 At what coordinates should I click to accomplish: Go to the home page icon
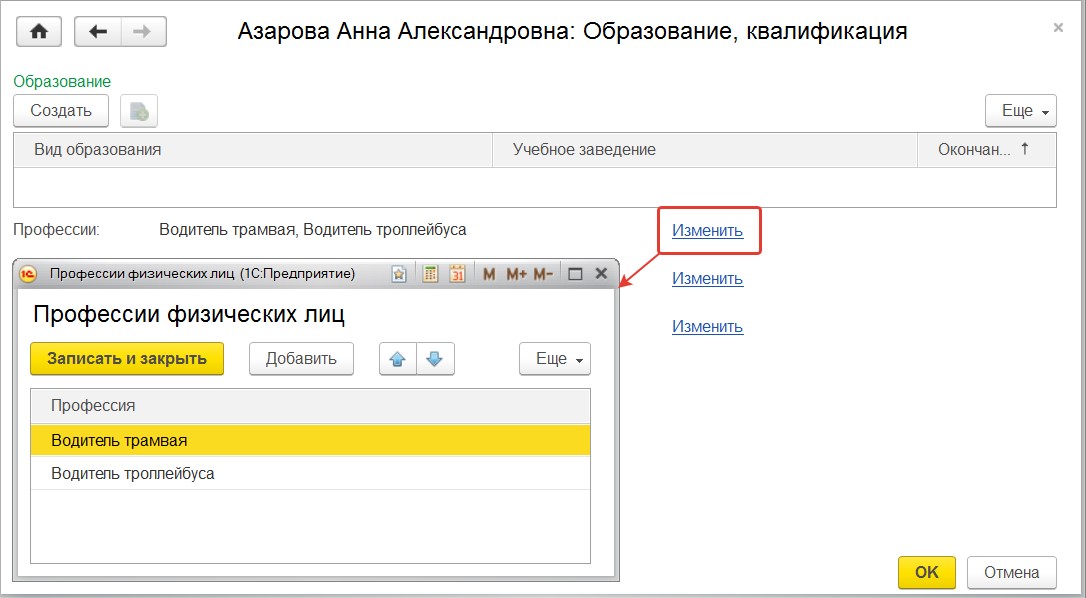(39, 32)
